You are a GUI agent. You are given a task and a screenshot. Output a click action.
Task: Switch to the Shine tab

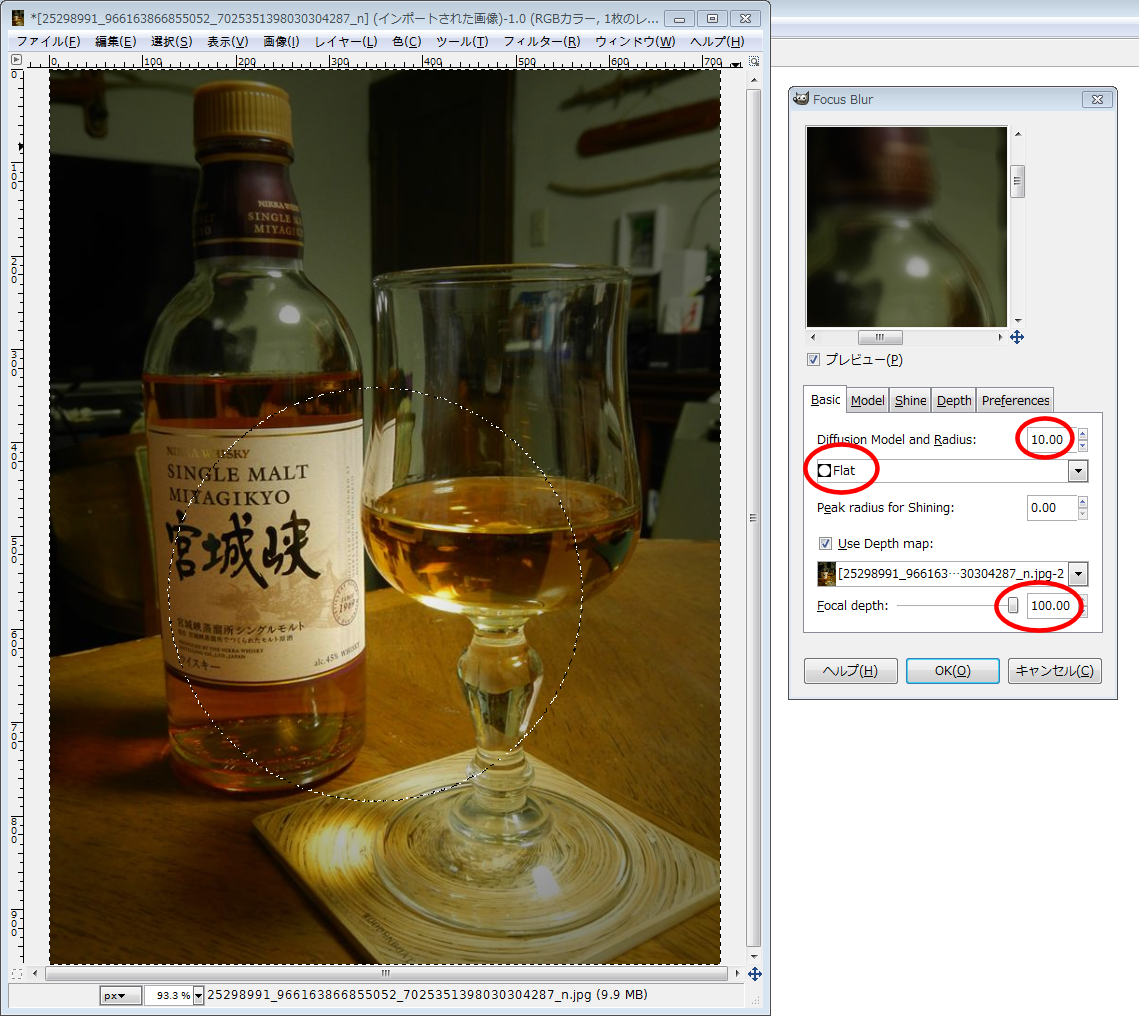pyautogui.click(x=910, y=400)
